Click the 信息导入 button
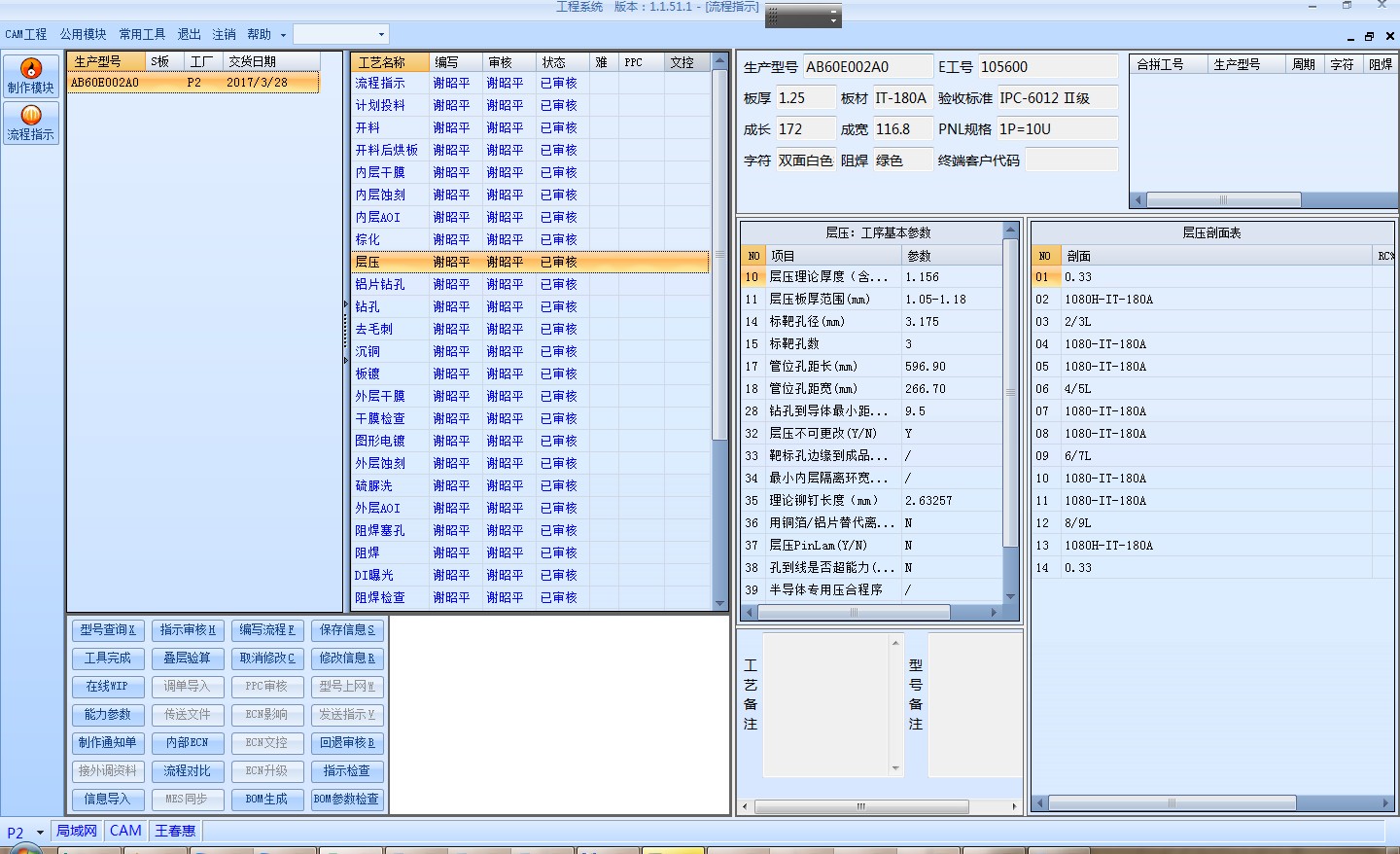1400x854 pixels. click(x=107, y=800)
